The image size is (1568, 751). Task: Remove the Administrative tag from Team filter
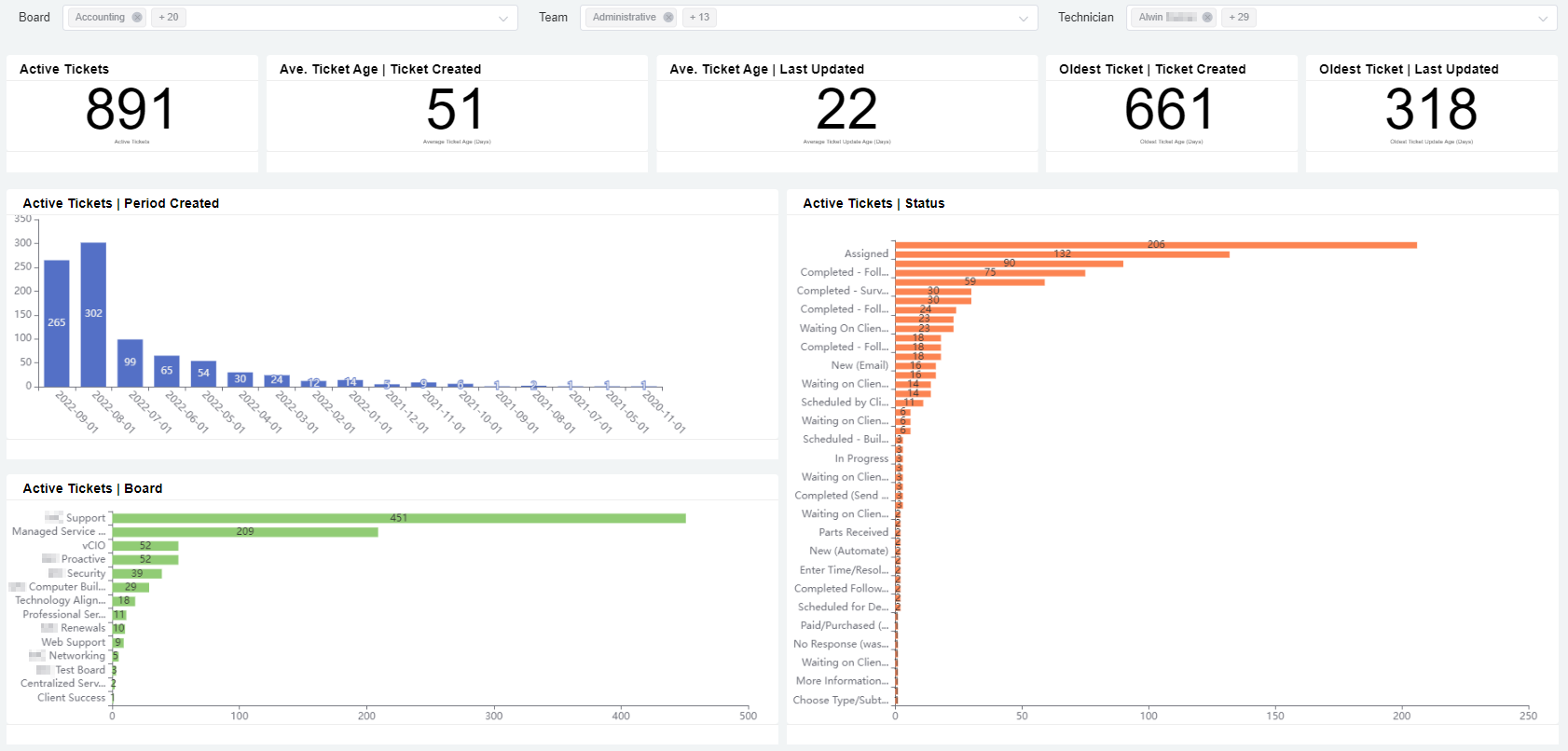pyautogui.click(x=668, y=18)
